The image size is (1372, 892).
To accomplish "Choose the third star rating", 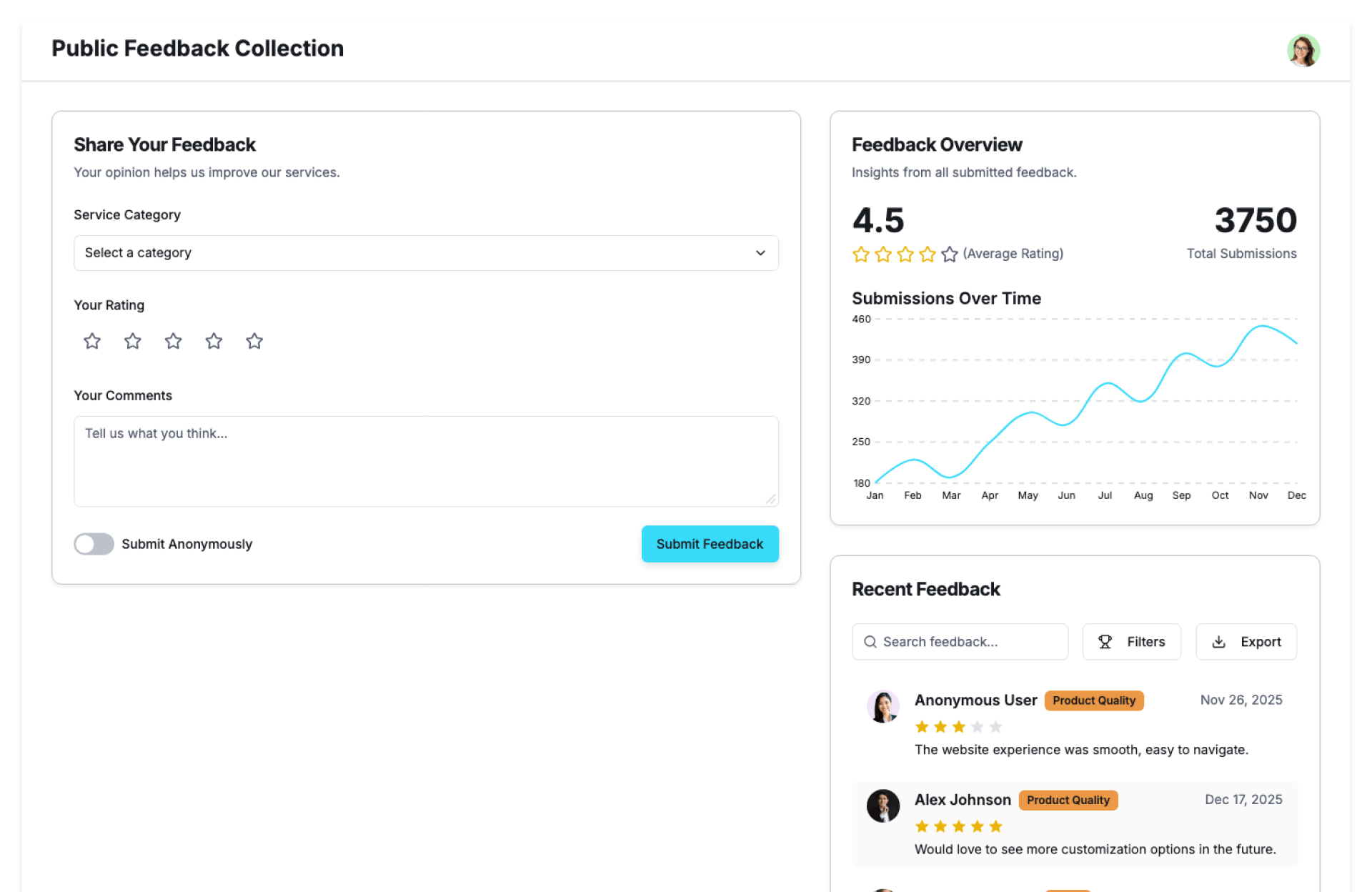I will click(x=173, y=341).
